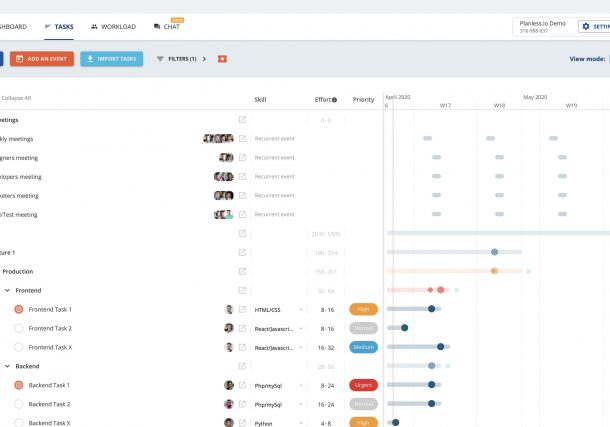
Task: Mark Frontend Task 2 as complete
Action: click(18, 328)
